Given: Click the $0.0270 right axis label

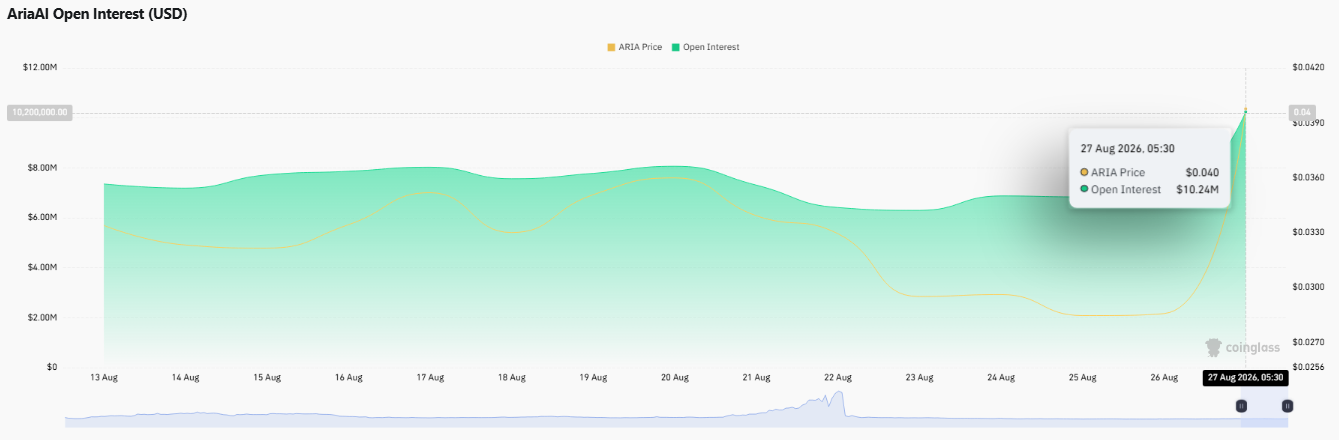Looking at the screenshot, I should (x=1308, y=342).
